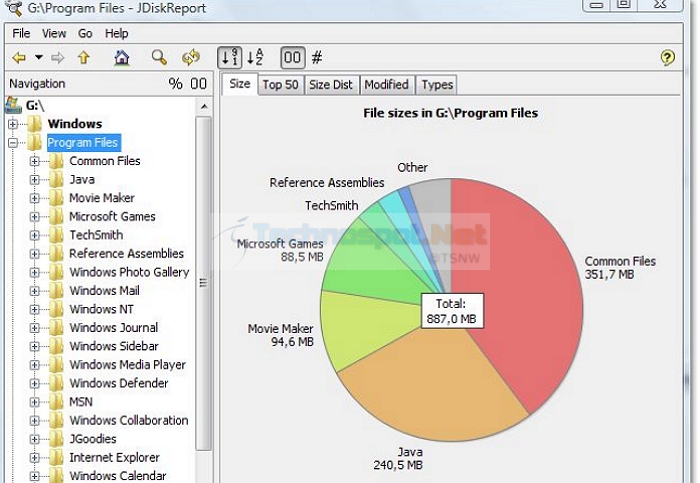Go up one folder level
The width and height of the screenshot is (700, 483).
(x=83, y=58)
